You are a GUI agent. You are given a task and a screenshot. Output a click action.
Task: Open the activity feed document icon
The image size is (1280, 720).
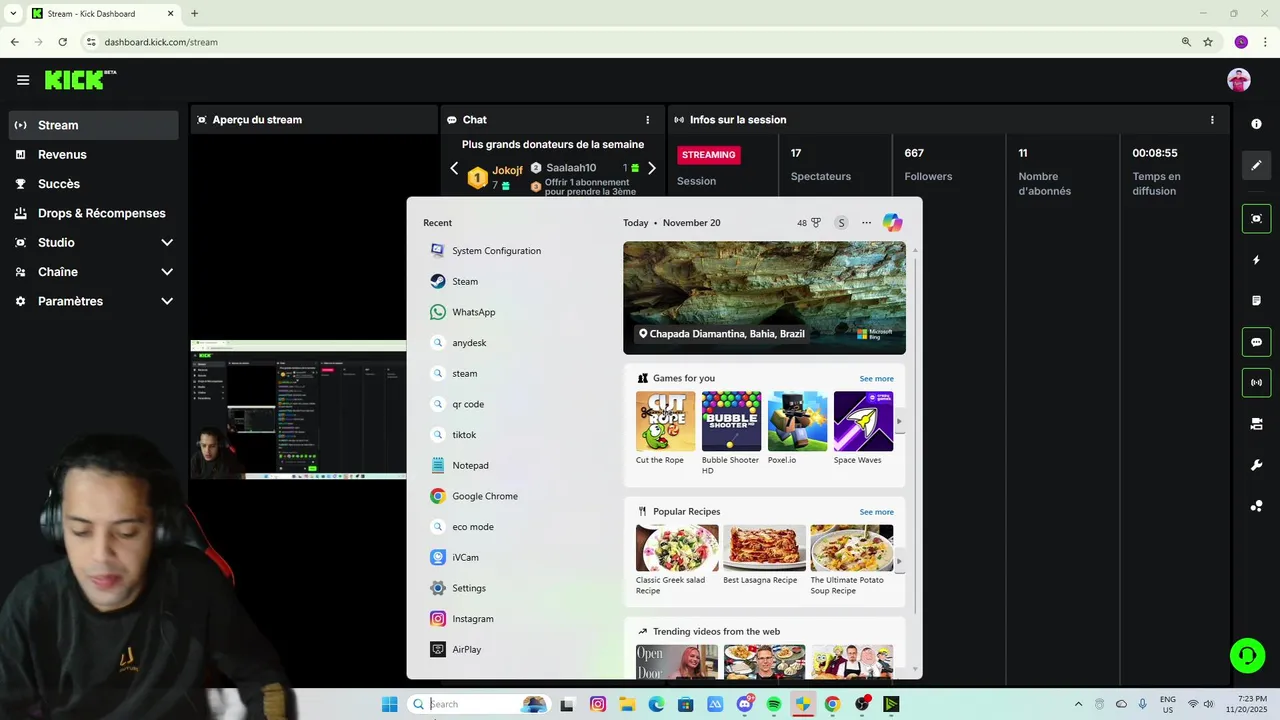pos(1256,301)
